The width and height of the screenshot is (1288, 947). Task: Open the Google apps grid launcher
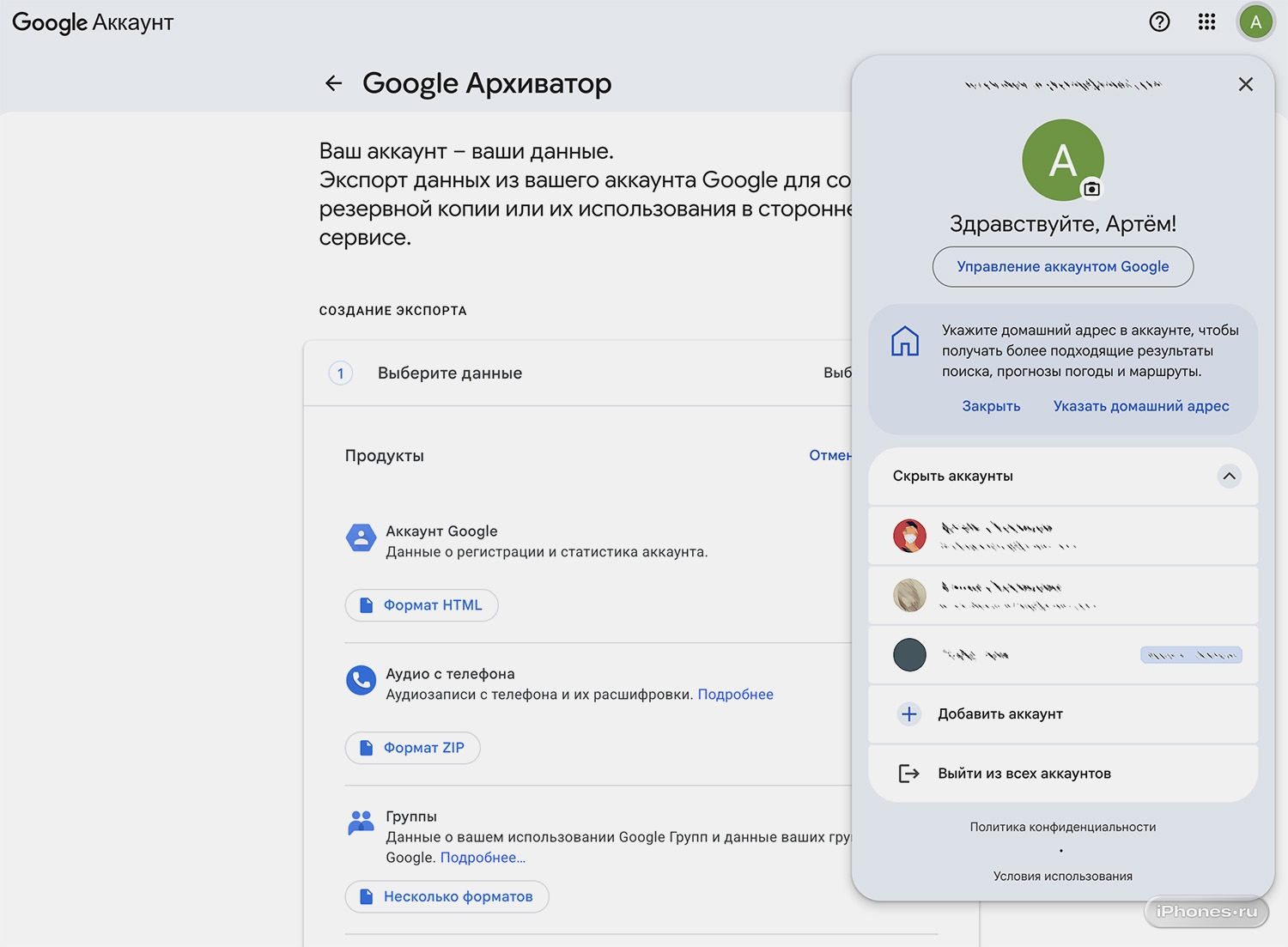1206,22
